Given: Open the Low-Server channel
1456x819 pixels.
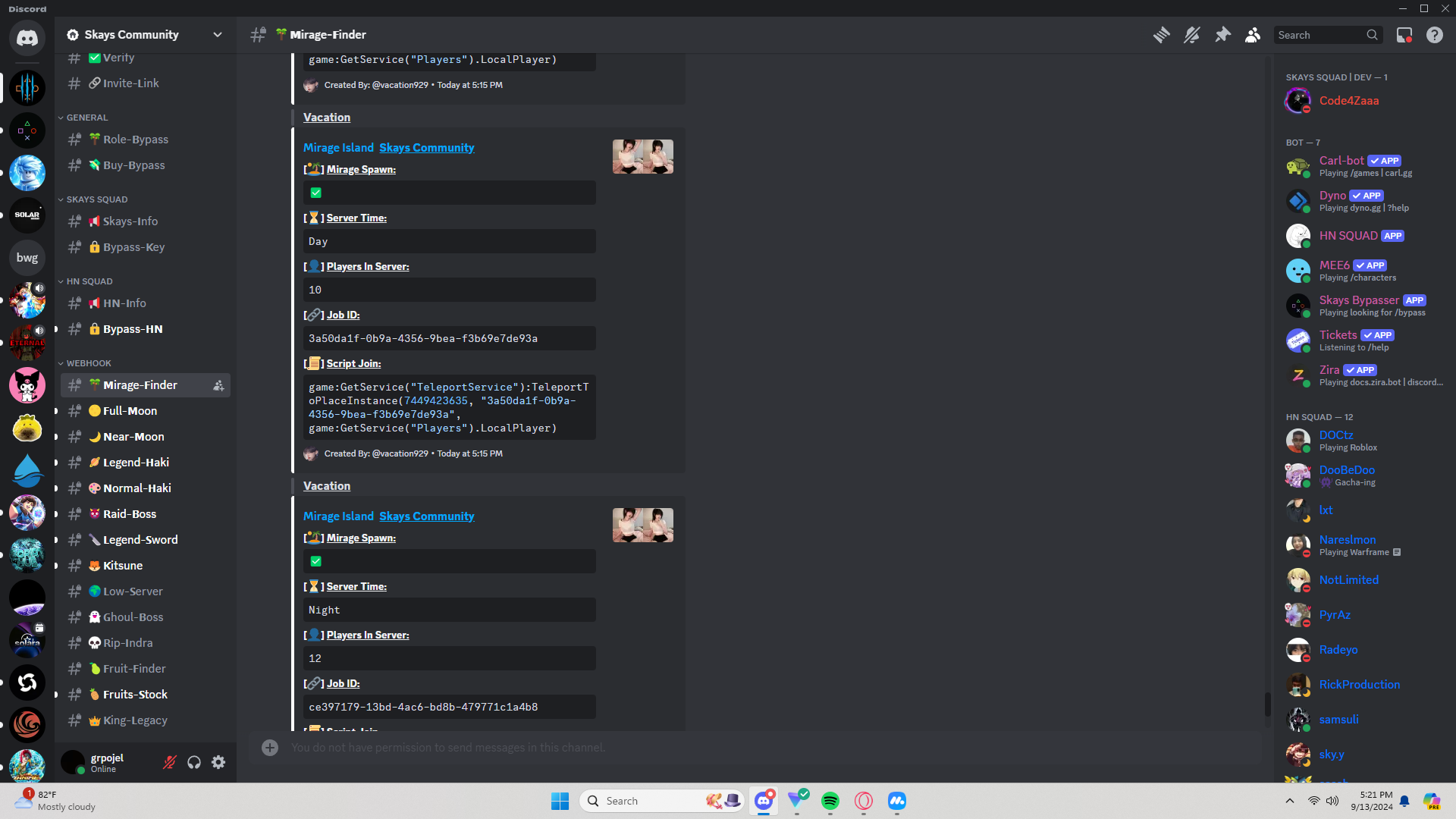Looking at the screenshot, I should point(146,591).
